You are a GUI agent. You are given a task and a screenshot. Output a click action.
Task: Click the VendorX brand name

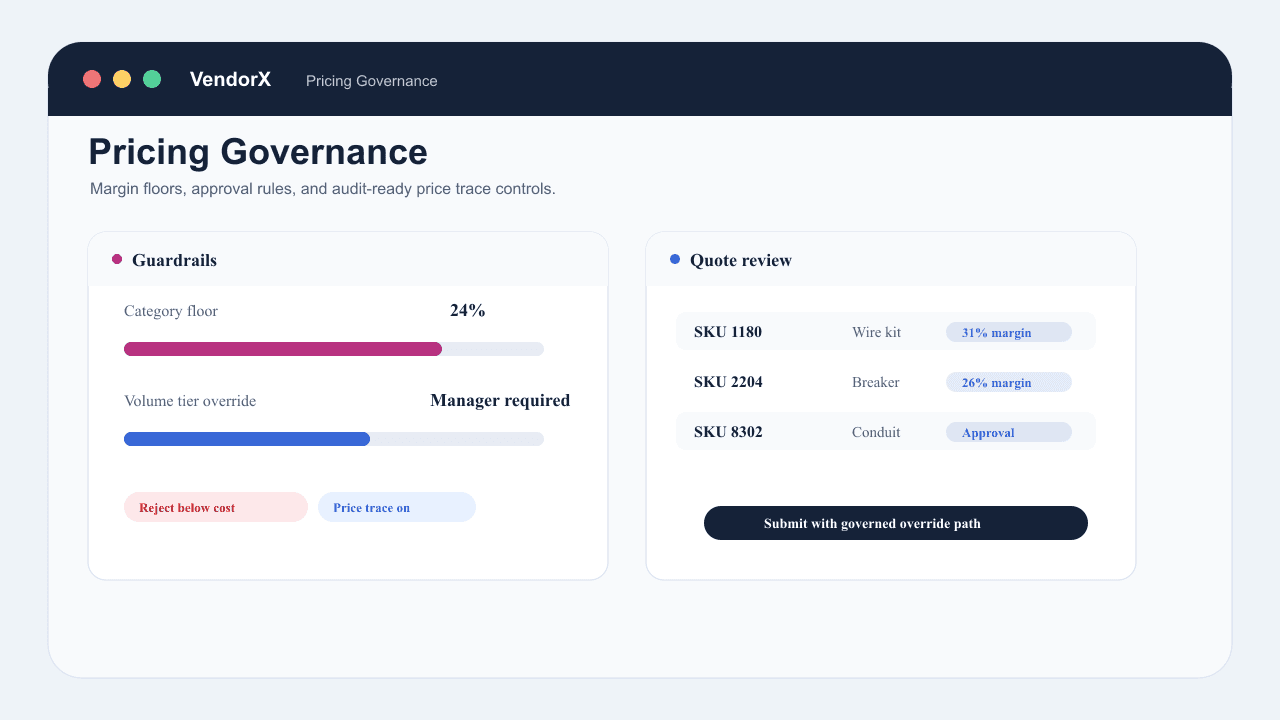pyautogui.click(x=230, y=79)
